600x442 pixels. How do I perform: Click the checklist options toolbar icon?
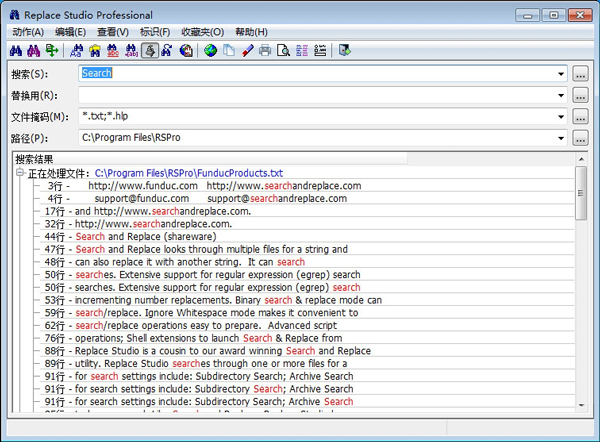coord(320,51)
